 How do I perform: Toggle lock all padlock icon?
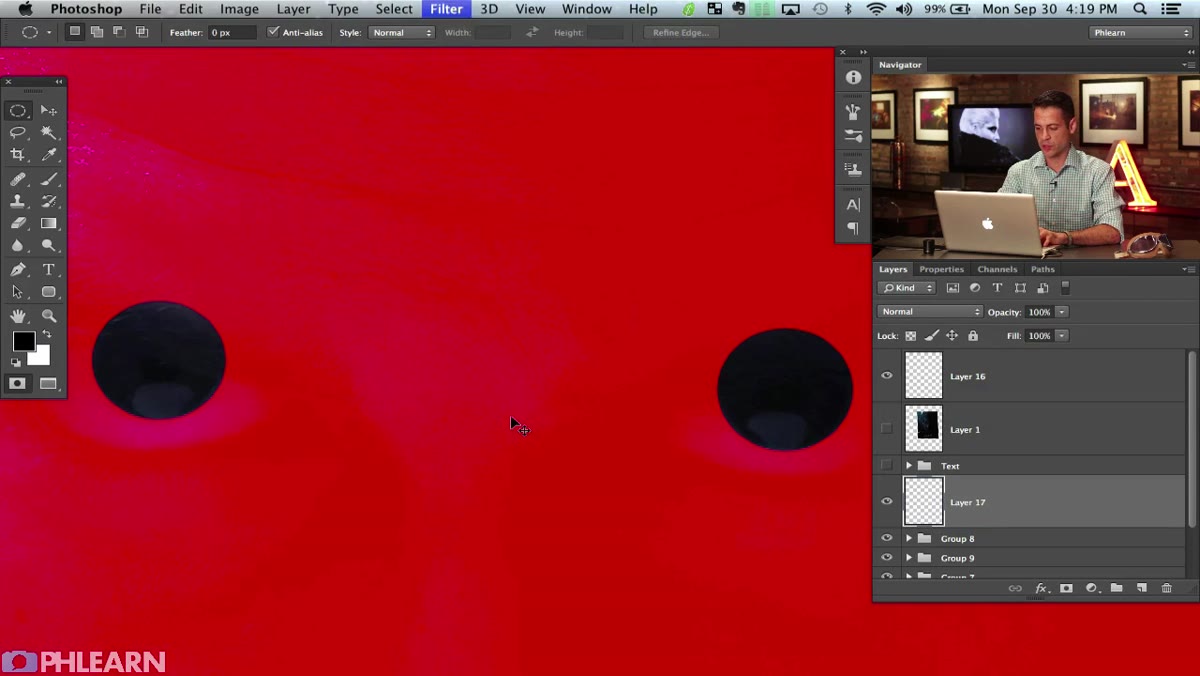973,336
